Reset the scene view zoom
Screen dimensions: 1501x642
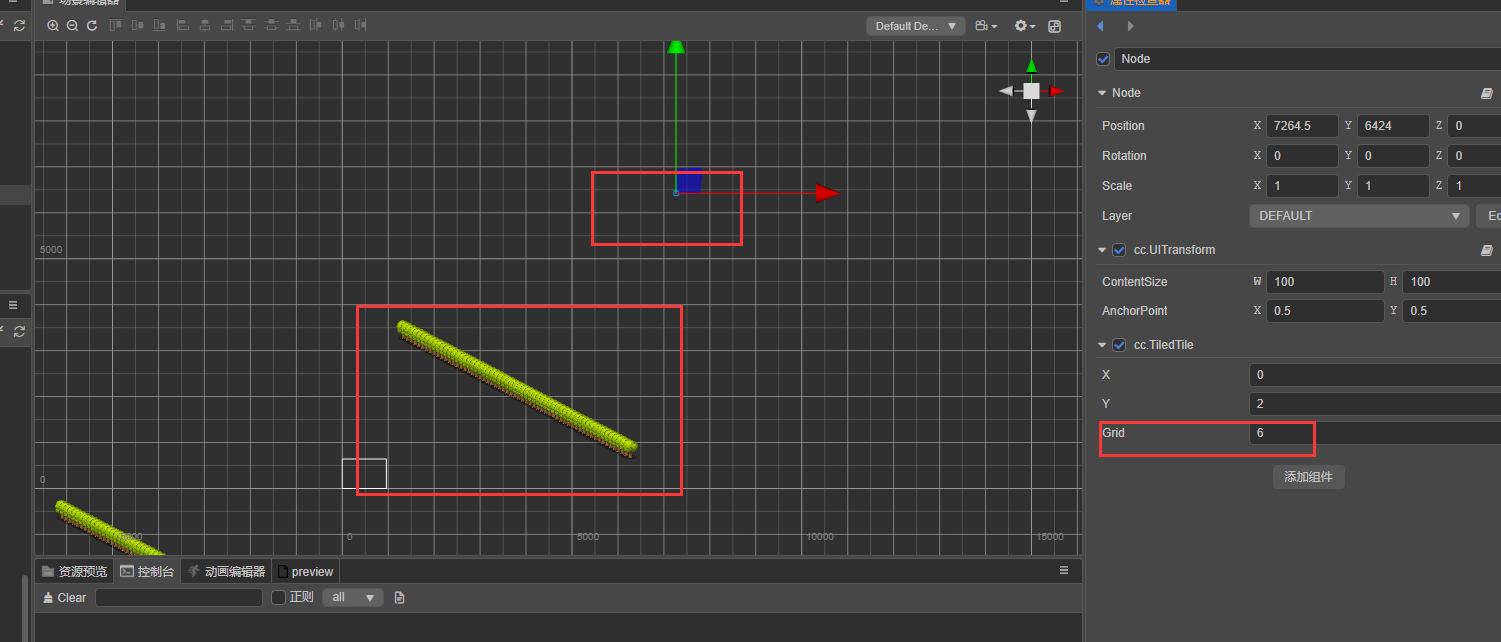coord(92,25)
